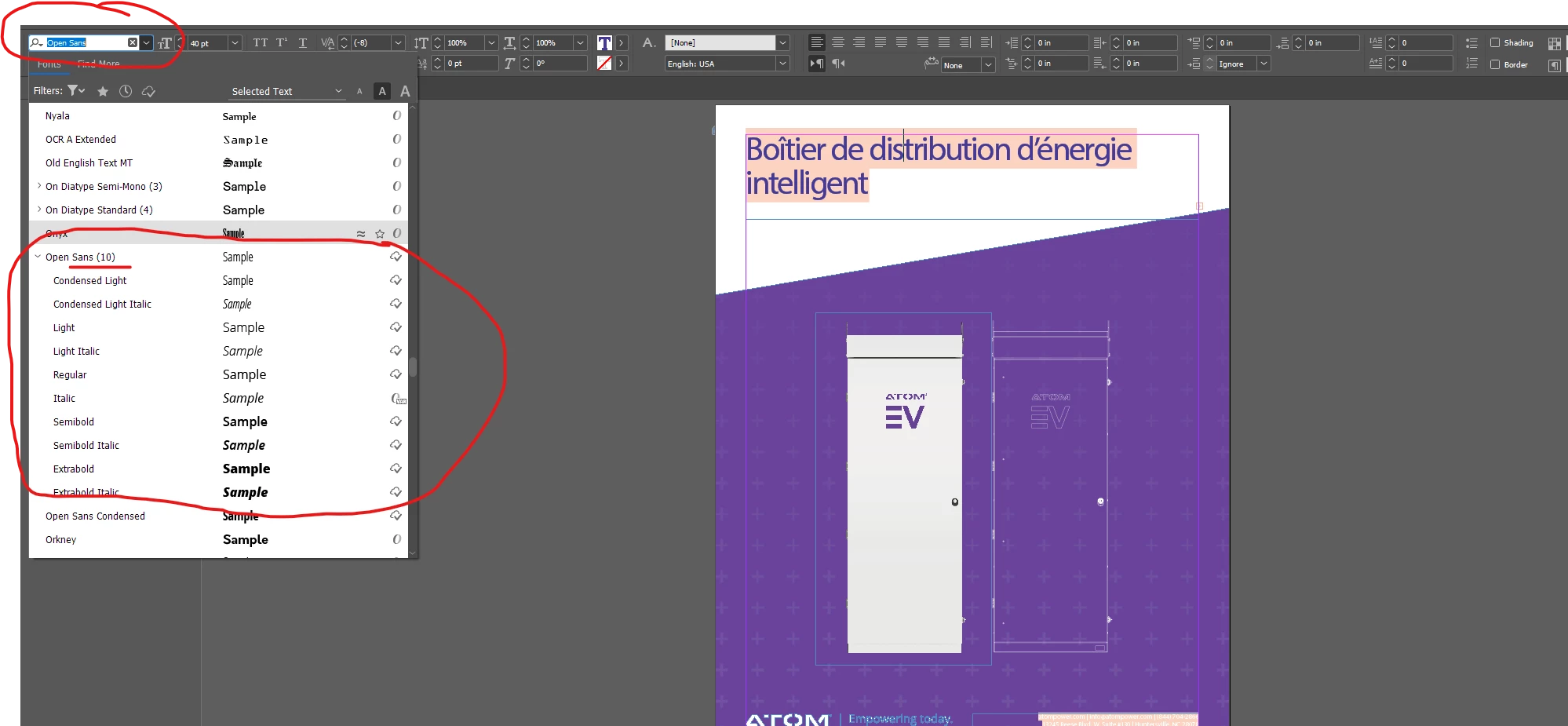Click the text fill color swatch

[x=604, y=42]
